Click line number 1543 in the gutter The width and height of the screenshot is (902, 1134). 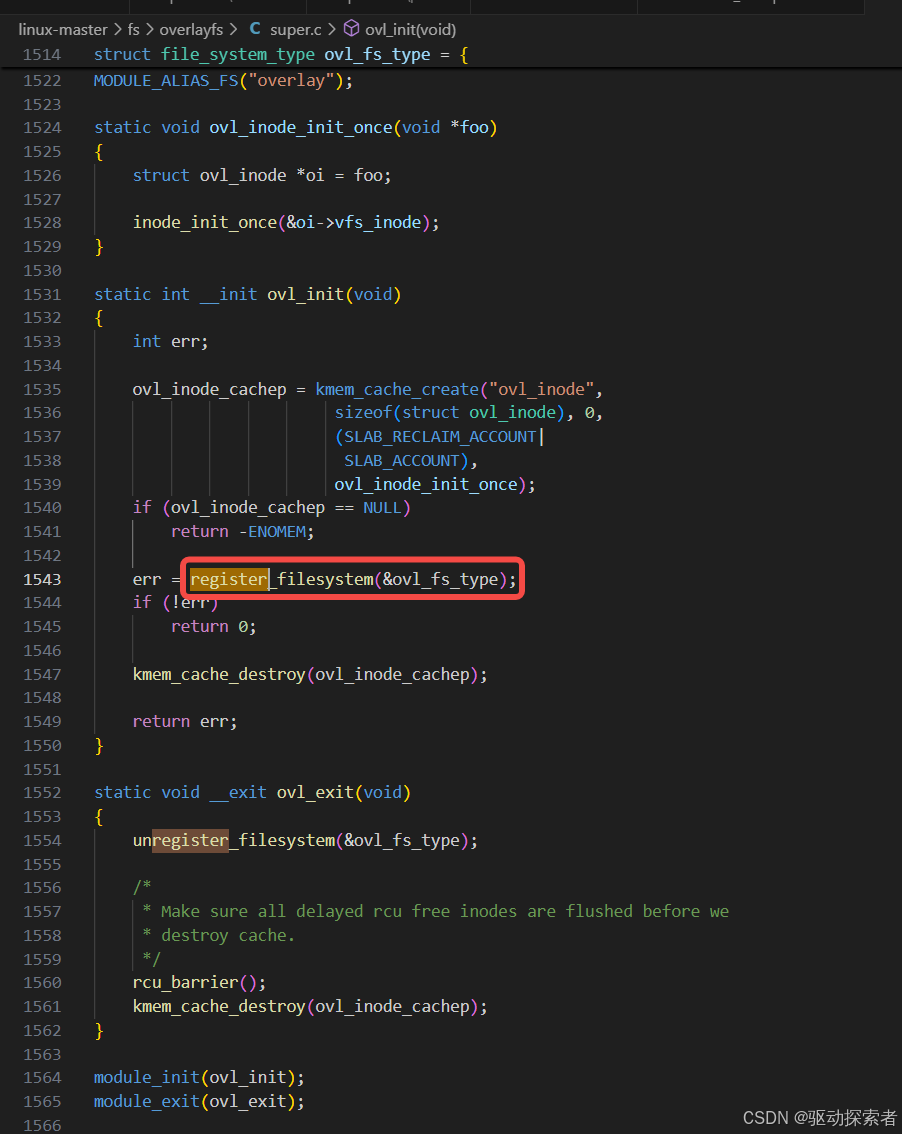(x=42, y=579)
